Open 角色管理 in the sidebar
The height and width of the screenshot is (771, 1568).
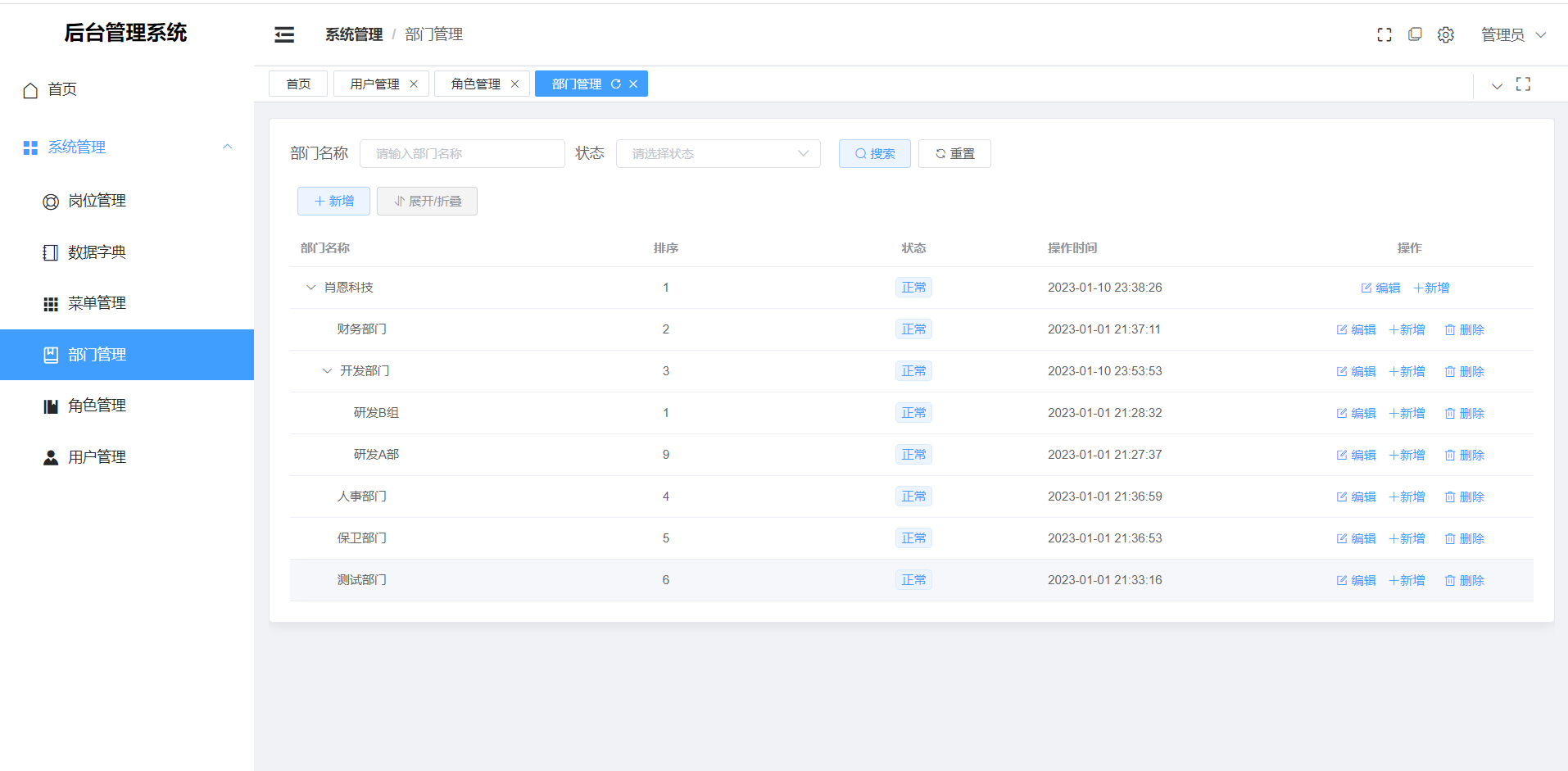[127, 406]
